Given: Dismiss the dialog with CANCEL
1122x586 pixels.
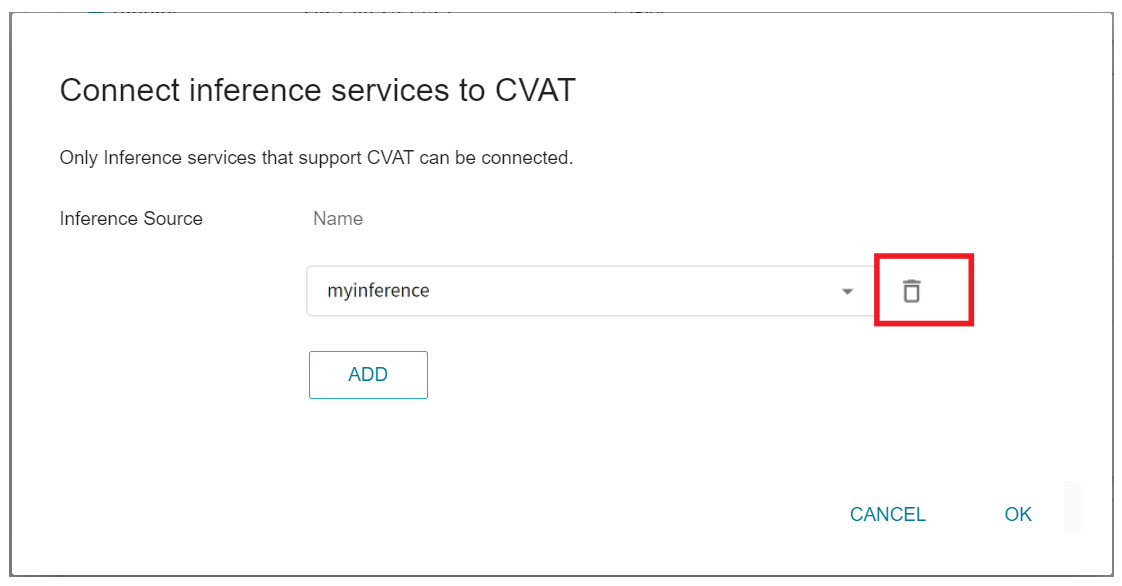Looking at the screenshot, I should tap(887, 514).
